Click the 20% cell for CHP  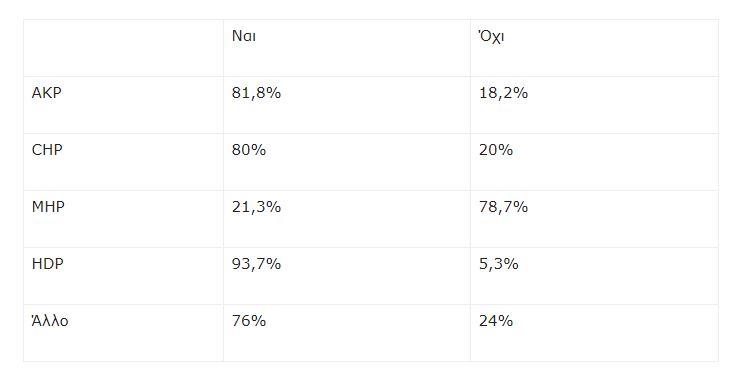tap(496, 150)
